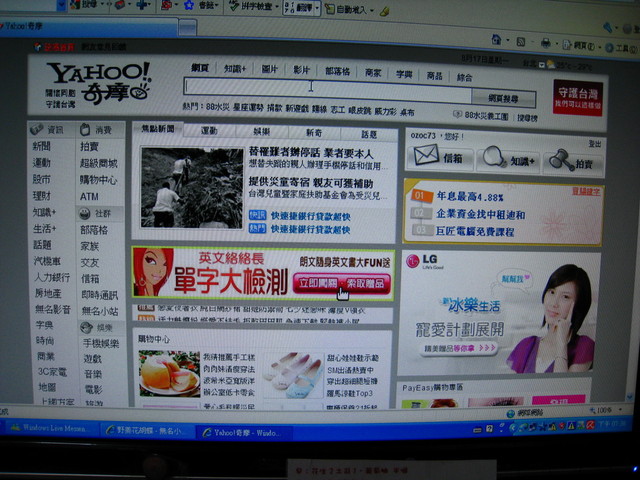640x480 pixels.
Task: Click the pencil highlighter icon in top toolbar
Action: pyautogui.click(x=384, y=12)
